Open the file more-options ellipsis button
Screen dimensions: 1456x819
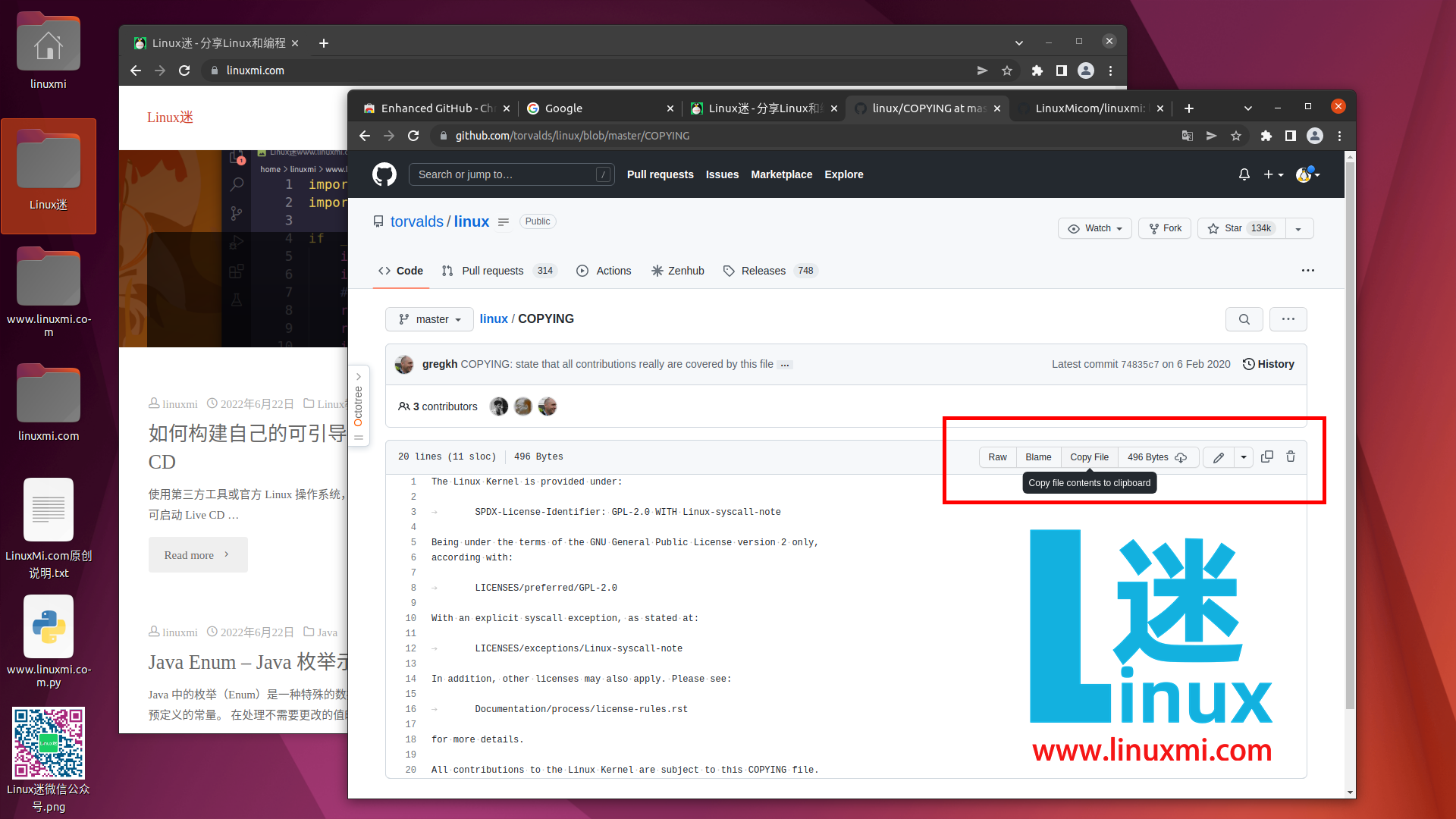click(x=1288, y=319)
